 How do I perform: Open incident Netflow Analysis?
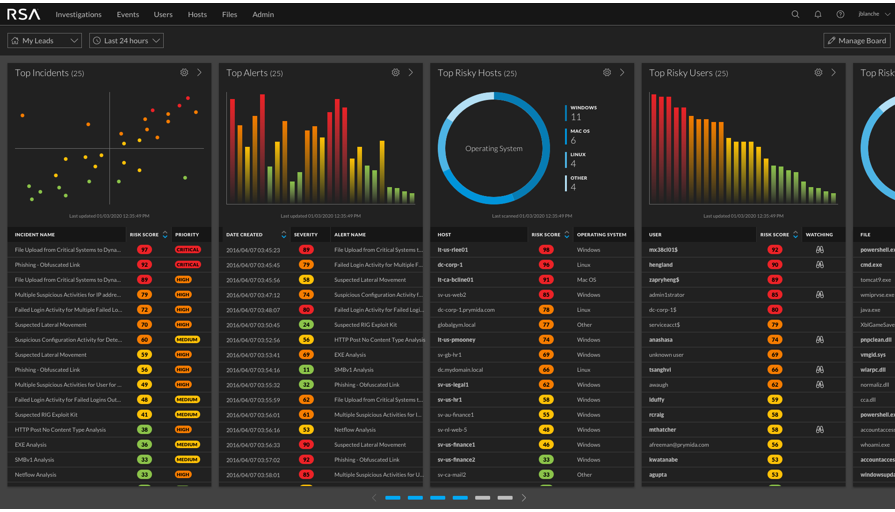pos(35,474)
